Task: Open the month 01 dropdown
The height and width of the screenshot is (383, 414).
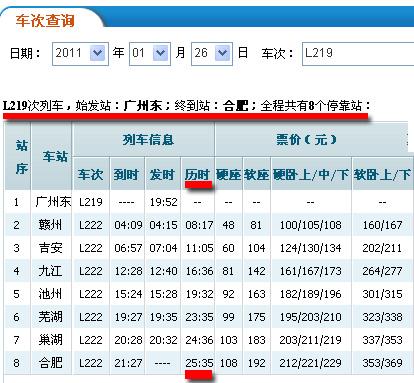Action: point(150,53)
